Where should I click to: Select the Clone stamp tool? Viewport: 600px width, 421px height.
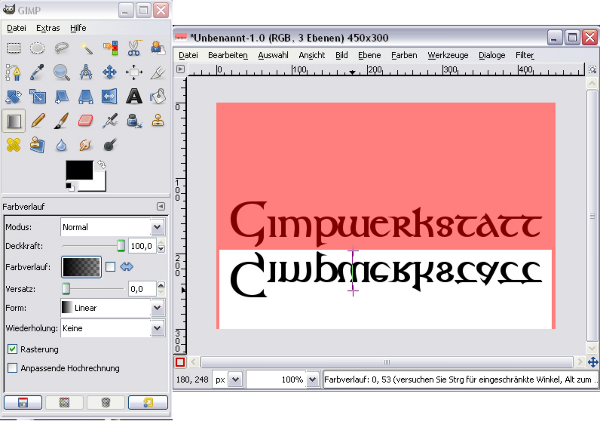[158, 121]
